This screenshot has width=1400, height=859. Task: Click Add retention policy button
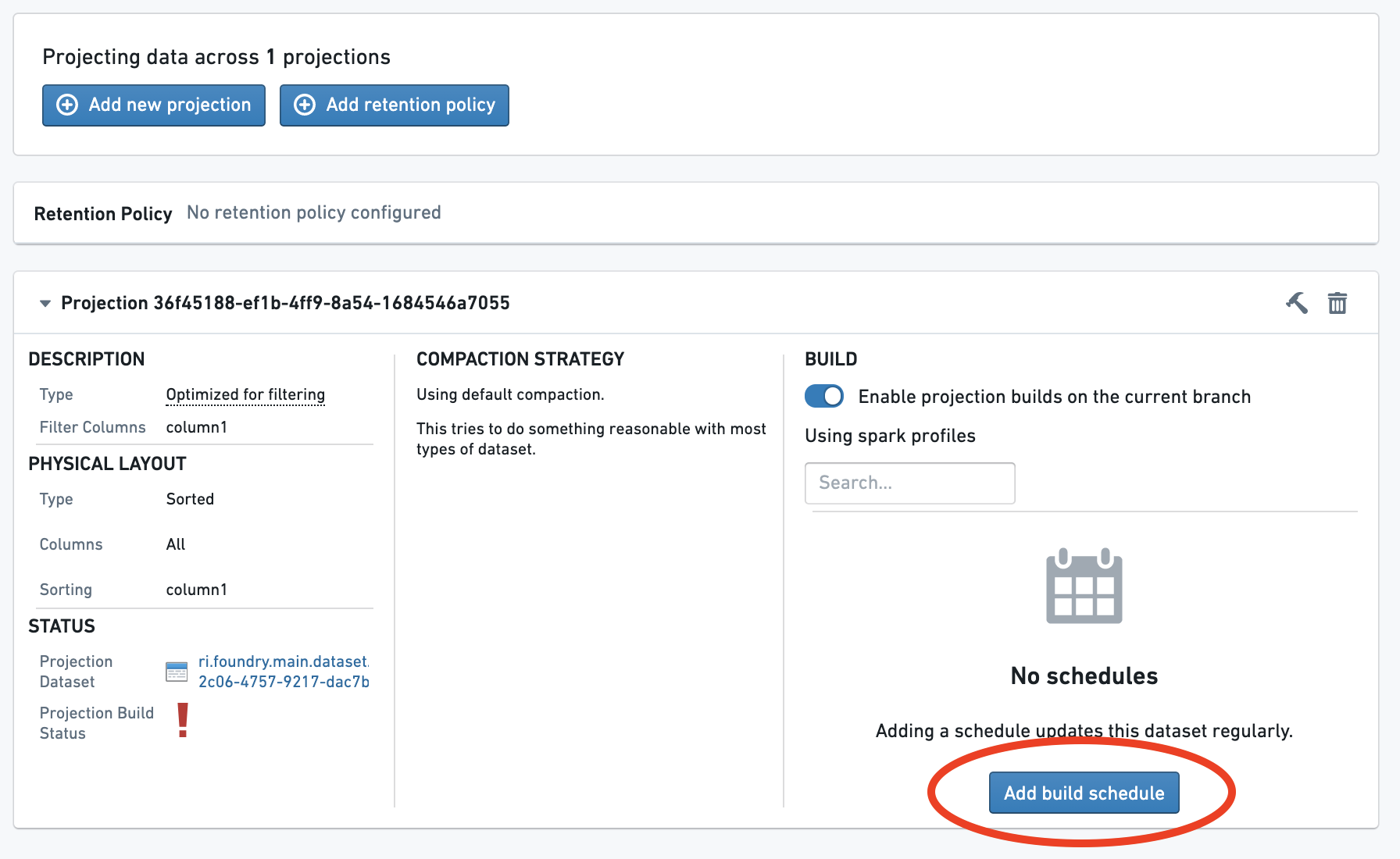[395, 105]
